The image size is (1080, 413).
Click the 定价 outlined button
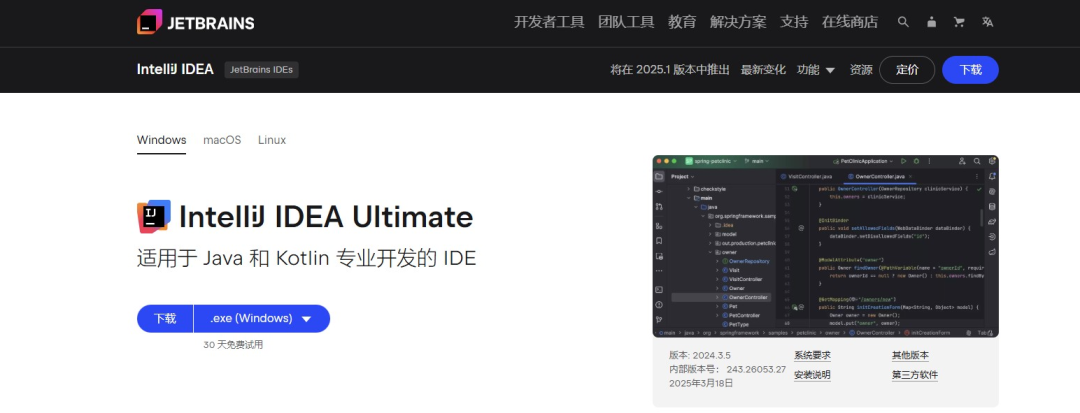click(907, 70)
